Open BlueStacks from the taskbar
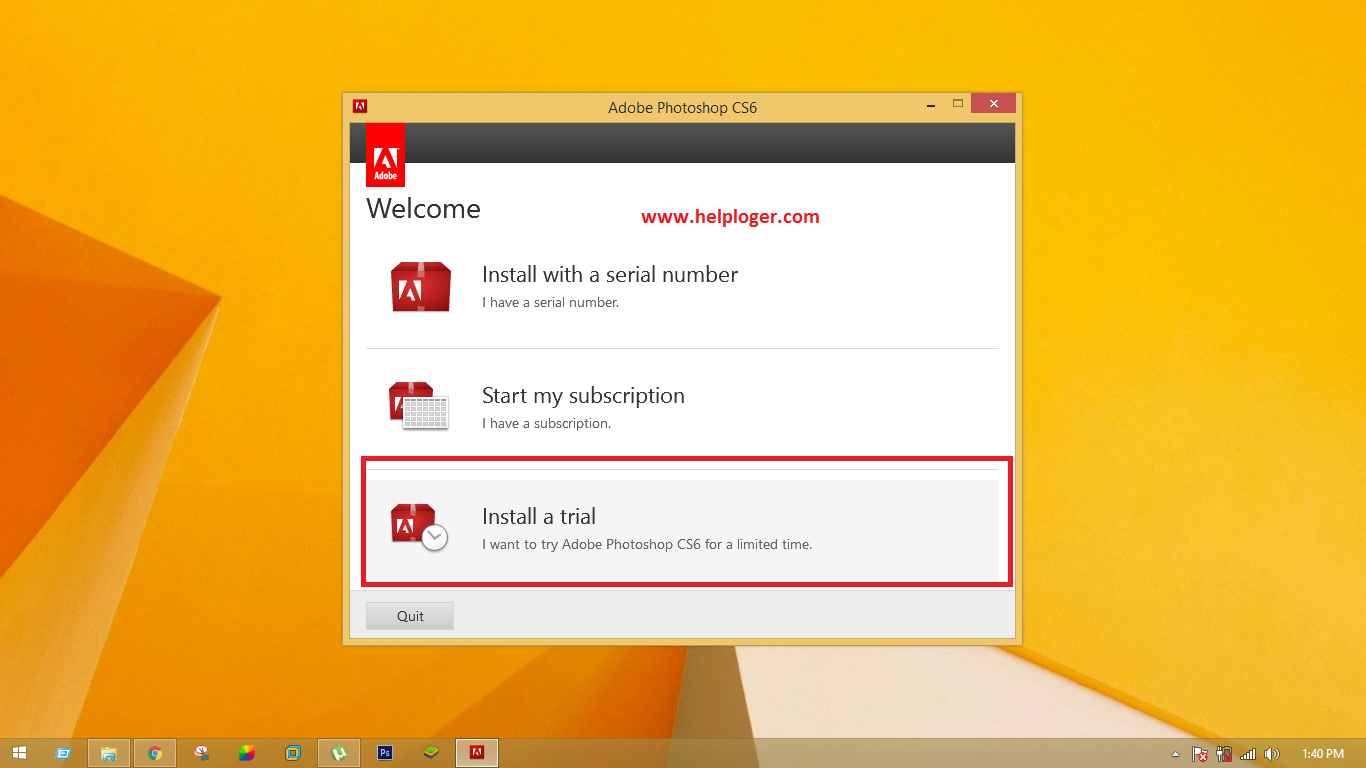 point(431,753)
